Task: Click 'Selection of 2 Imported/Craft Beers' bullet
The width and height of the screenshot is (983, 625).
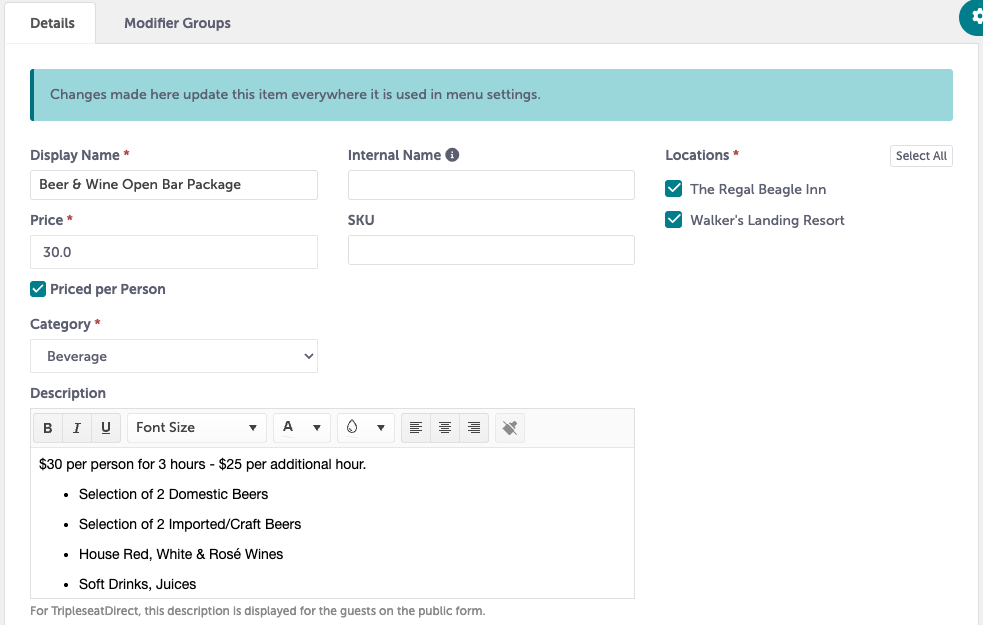Action: click(190, 525)
